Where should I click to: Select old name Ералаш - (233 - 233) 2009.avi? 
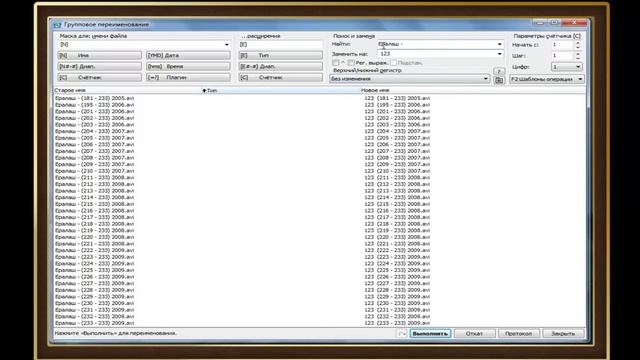point(95,323)
